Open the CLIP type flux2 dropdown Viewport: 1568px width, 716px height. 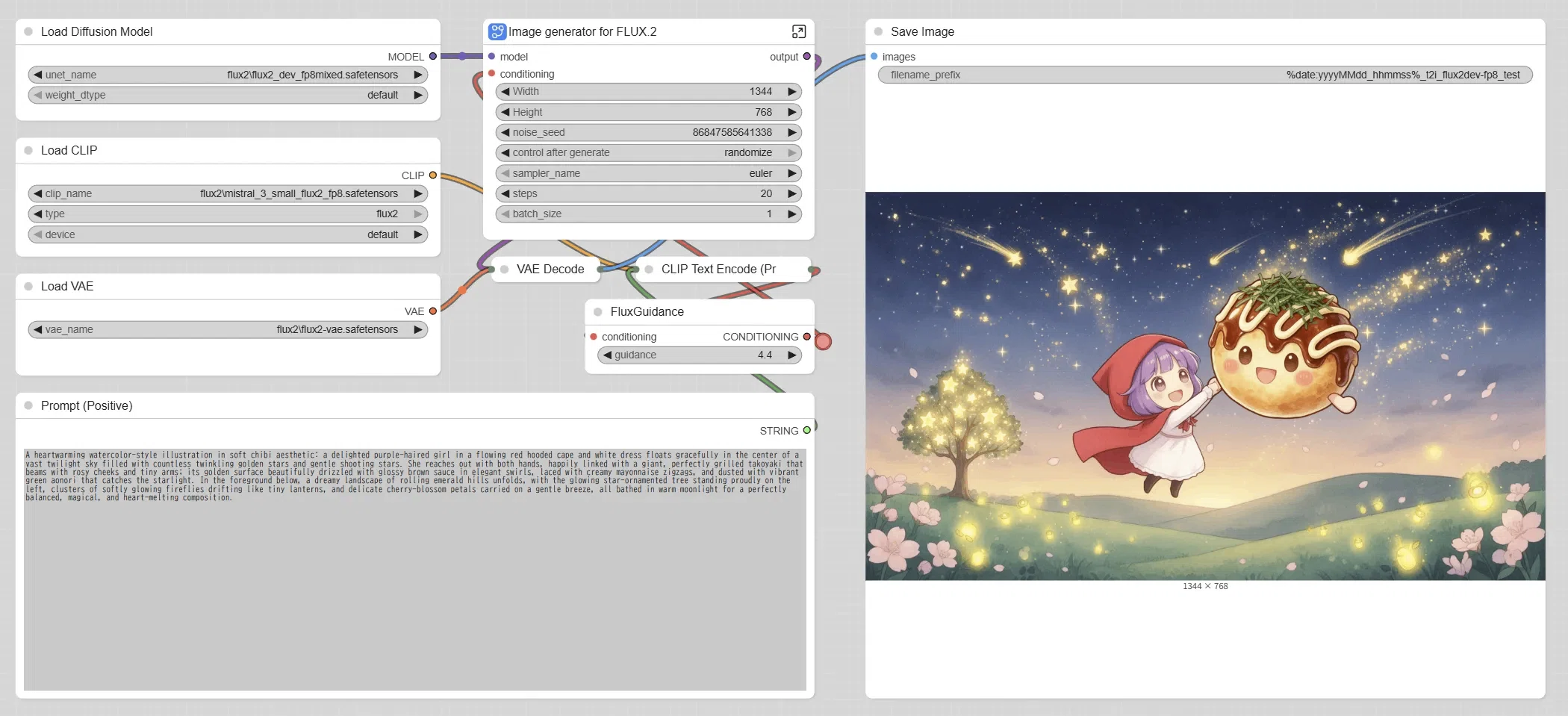pos(228,214)
